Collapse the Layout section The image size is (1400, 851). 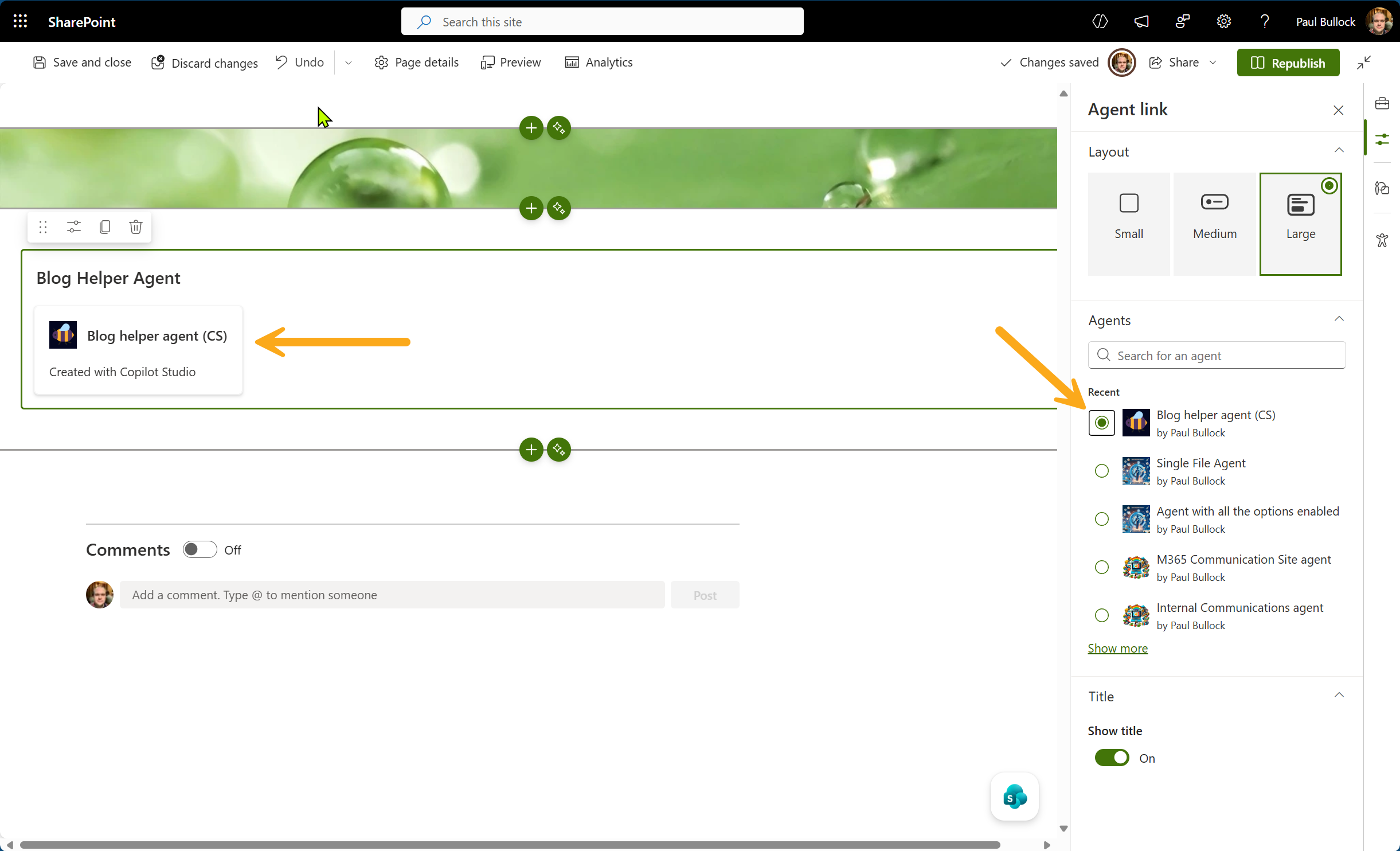tap(1339, 150)
